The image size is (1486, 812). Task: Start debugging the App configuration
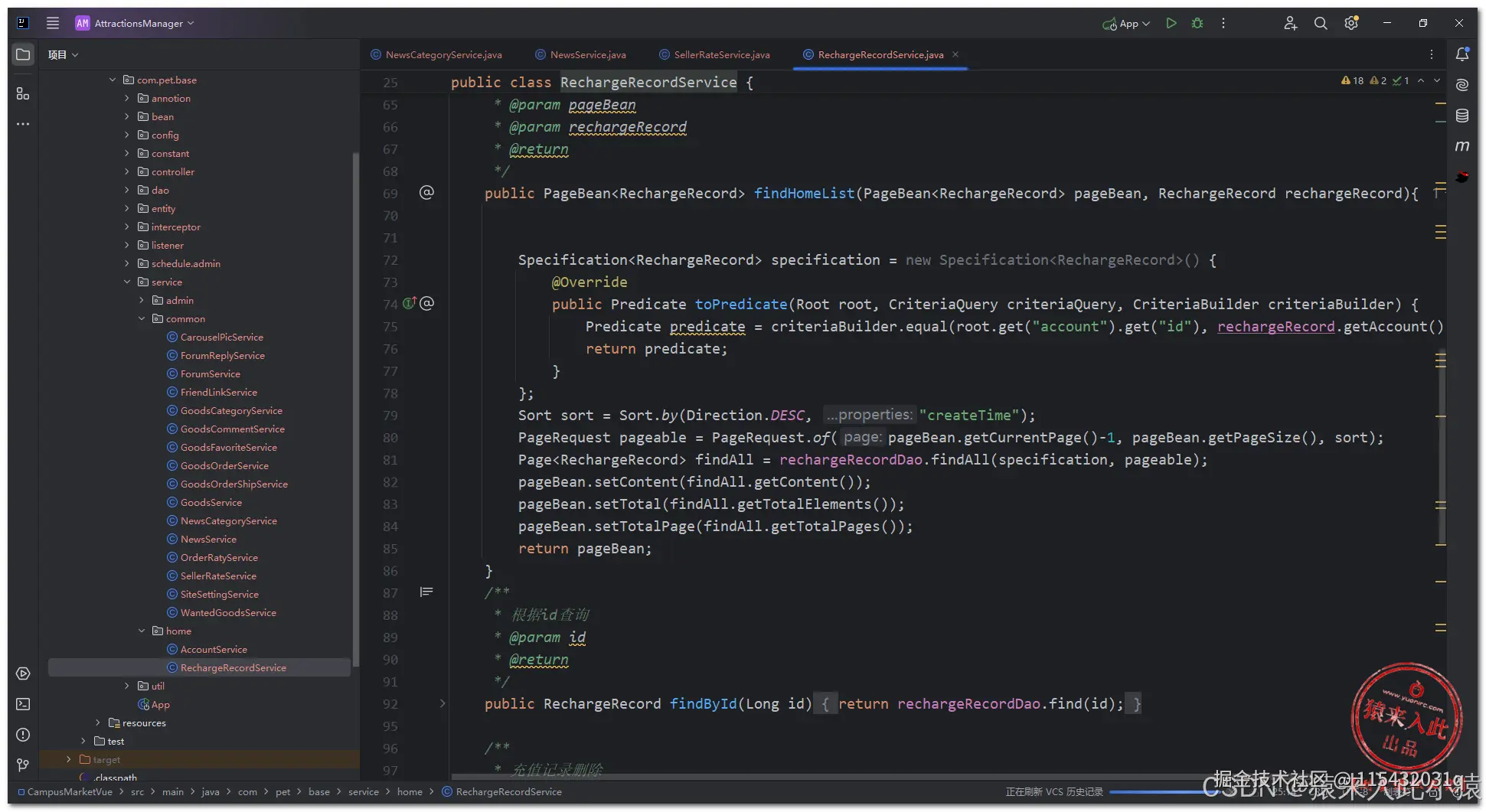(1197, 23)
